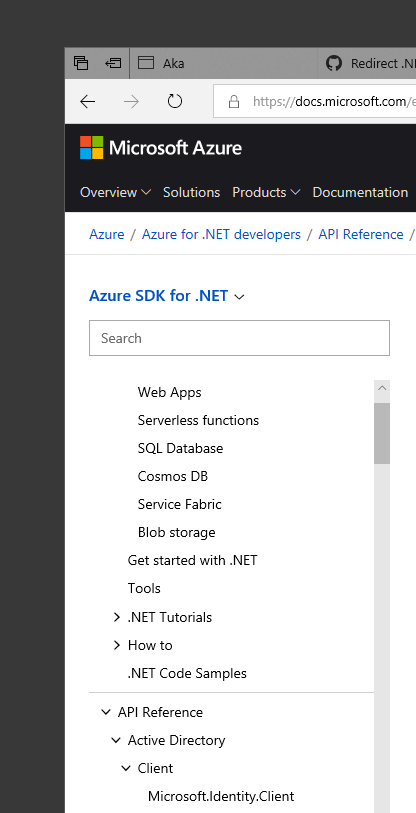Click the set these tabs aside icon
The image size is (416, 813).
[113, 63]
